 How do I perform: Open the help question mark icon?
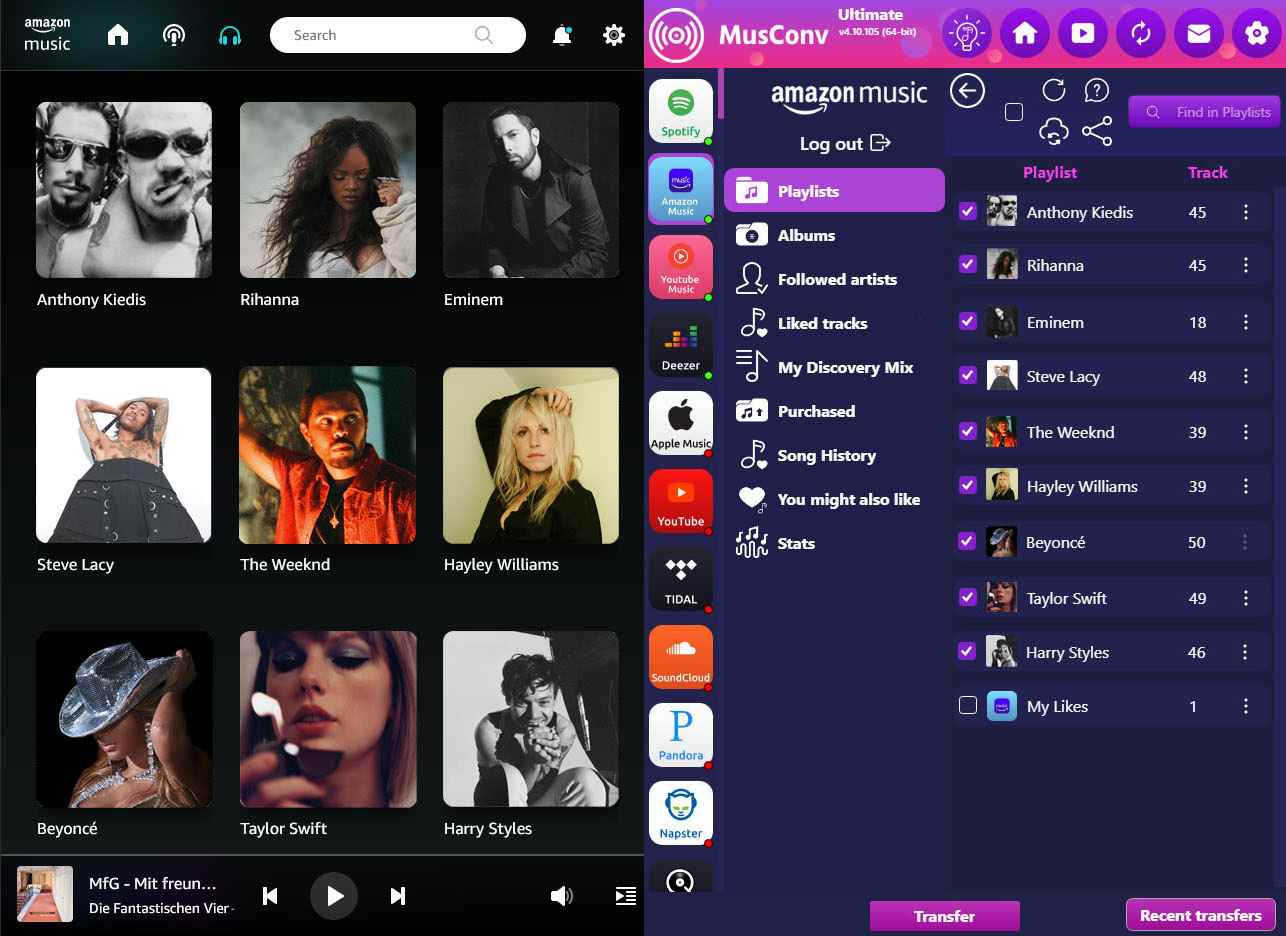pos(1097,90)
